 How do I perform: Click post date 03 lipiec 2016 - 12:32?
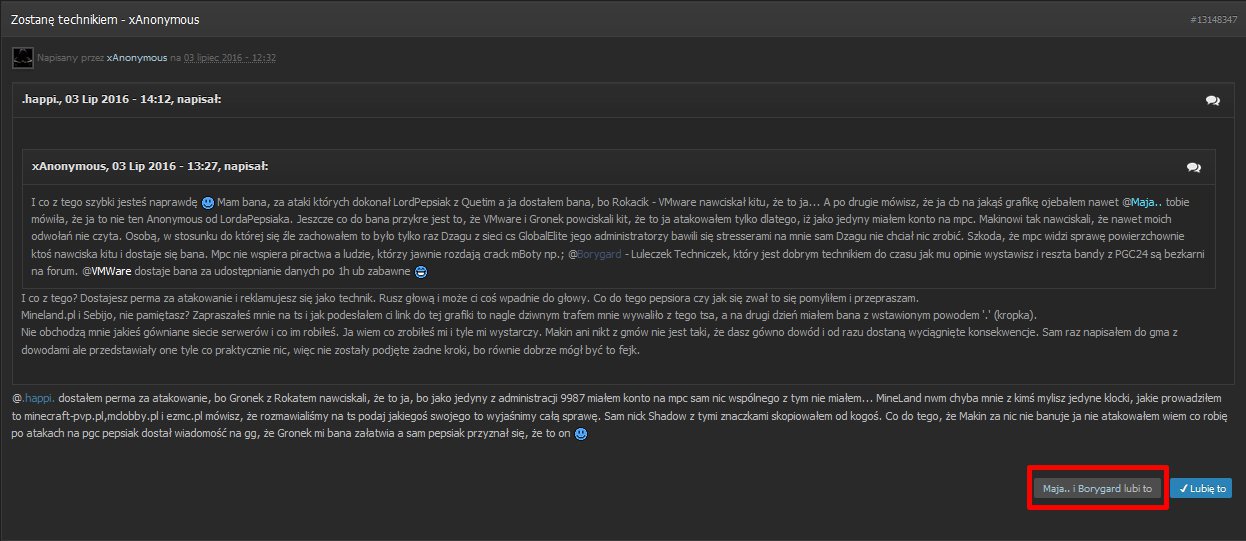click(229, 58)
